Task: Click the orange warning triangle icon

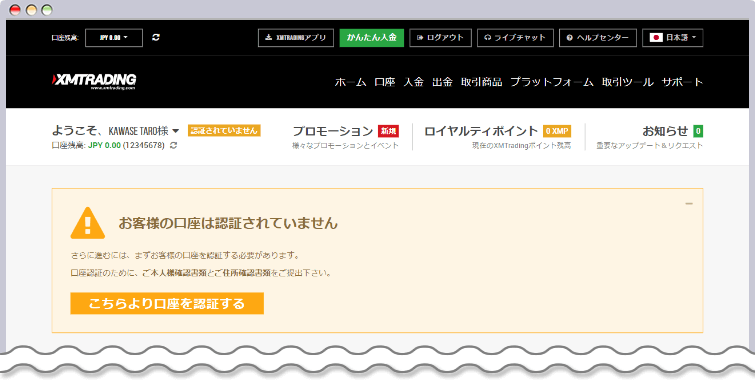Action: [x=88, y=223]
